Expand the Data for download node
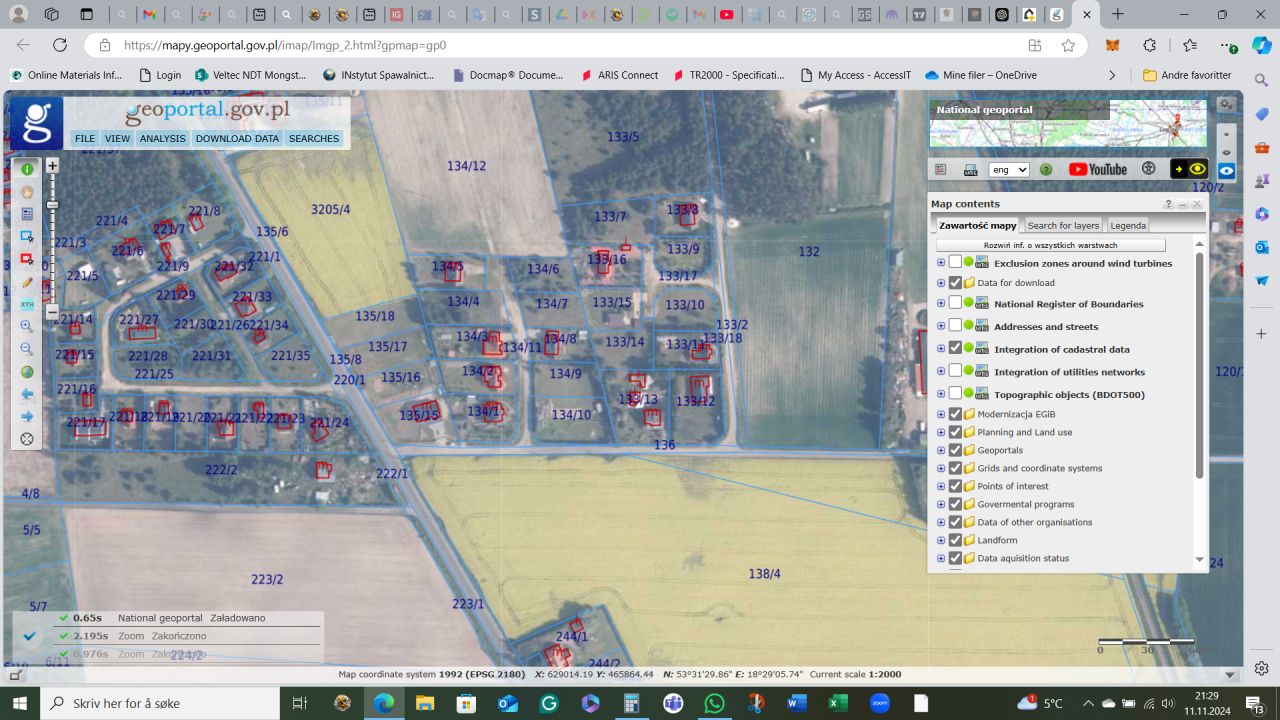The height and width of the screenshot is (720, 1280). pos(941,283)
